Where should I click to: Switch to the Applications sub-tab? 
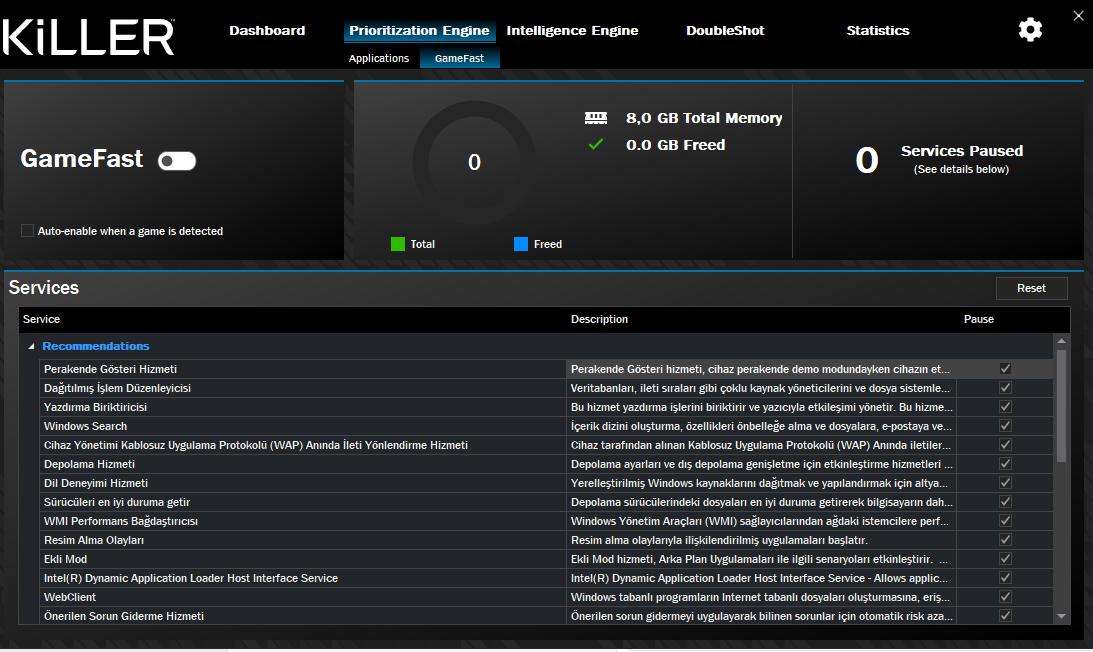point(379,59)
